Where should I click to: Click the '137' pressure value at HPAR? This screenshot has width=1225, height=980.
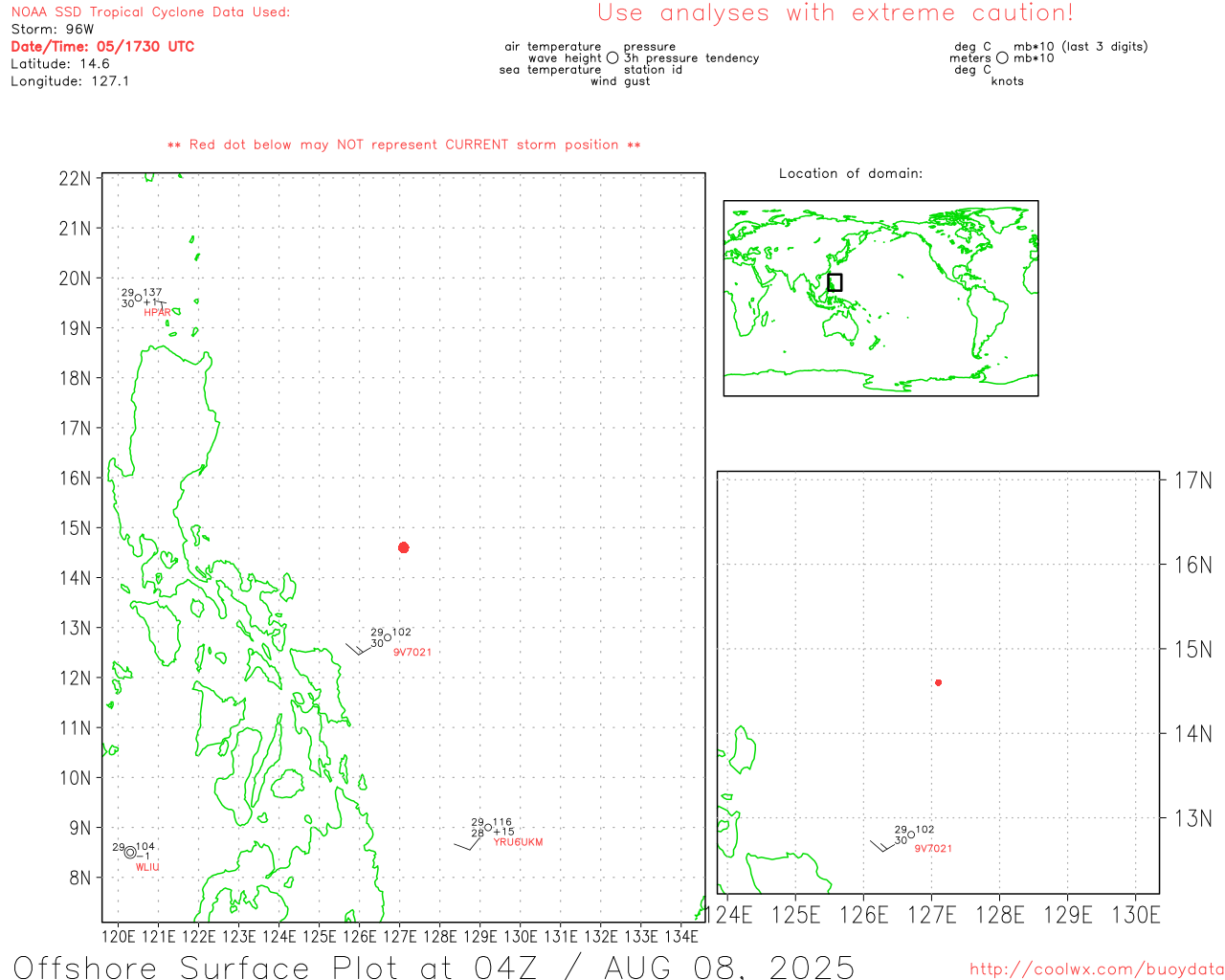pyautogui.click(x=153, y=293)
